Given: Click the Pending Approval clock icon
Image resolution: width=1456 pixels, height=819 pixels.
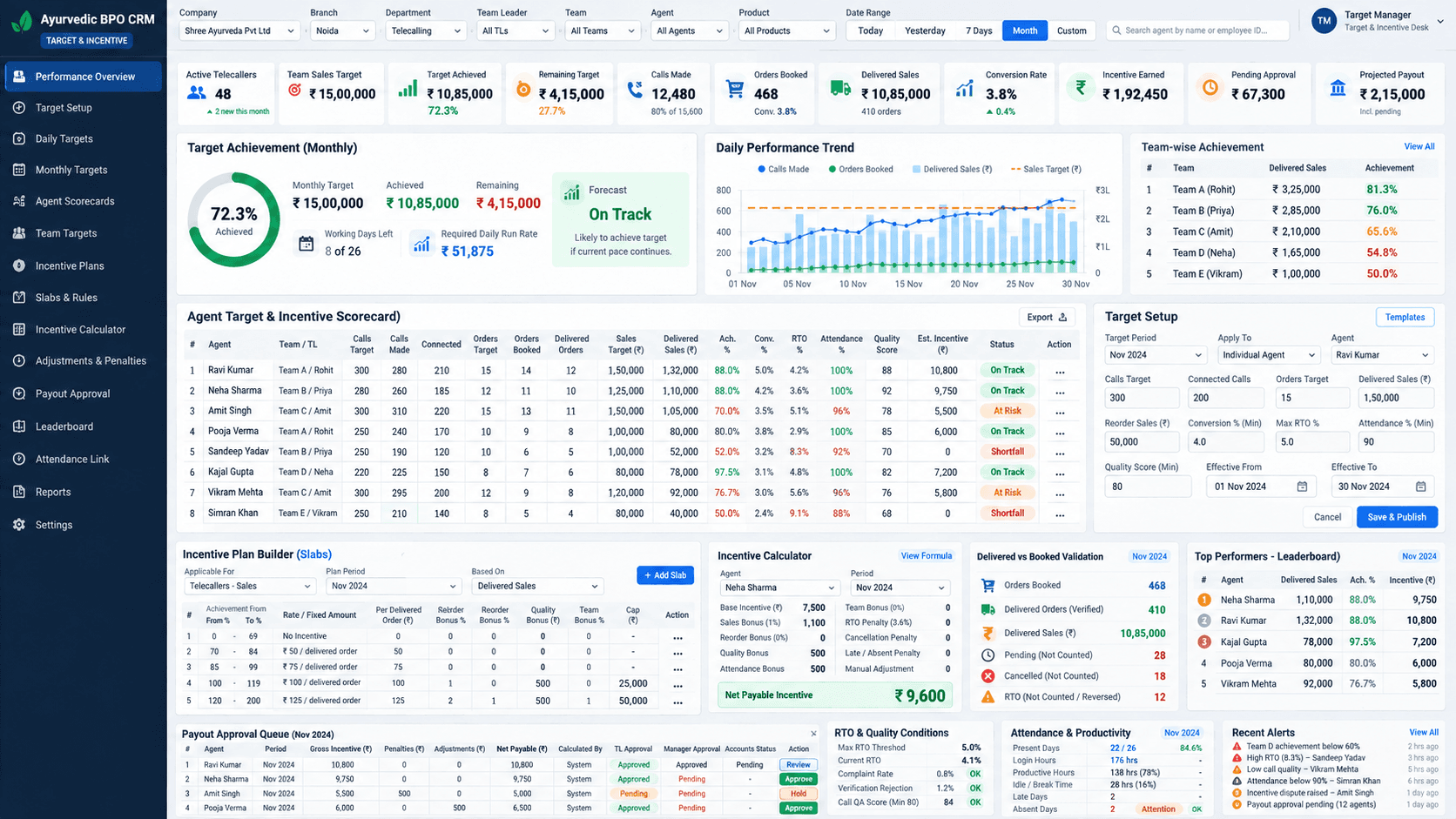Looking at the screenshot, I should click(1210, 88).
